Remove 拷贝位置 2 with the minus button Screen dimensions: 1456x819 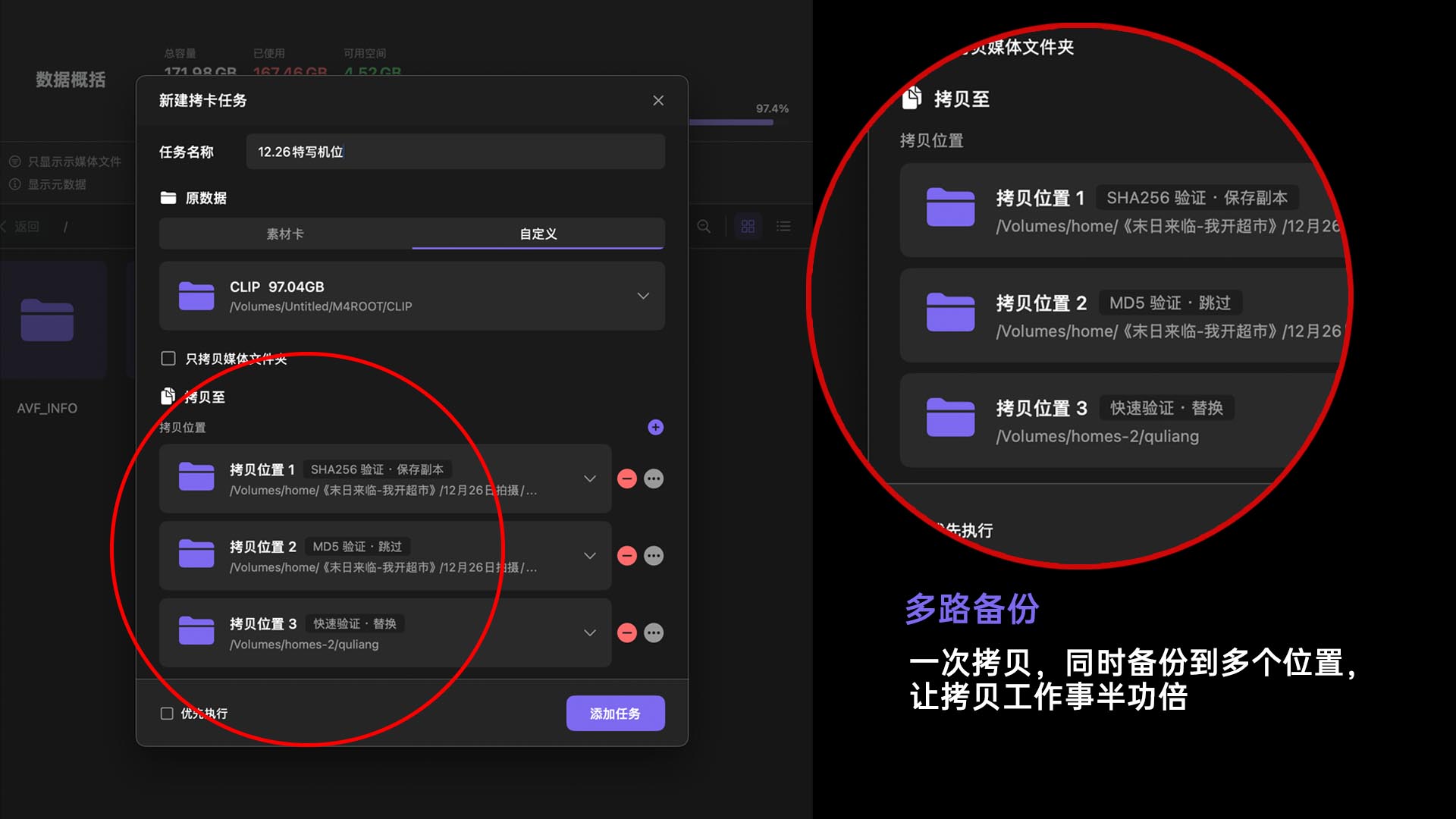(x=626, y=556)
